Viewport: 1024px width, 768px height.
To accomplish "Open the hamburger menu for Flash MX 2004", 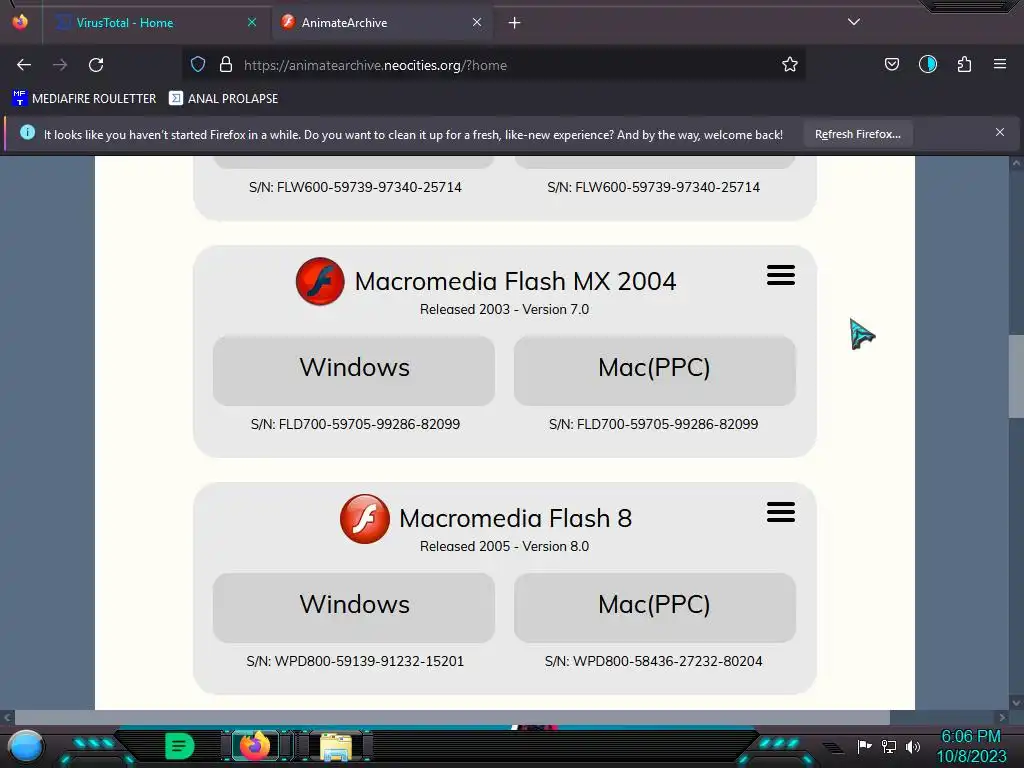I will pos(780,275).
